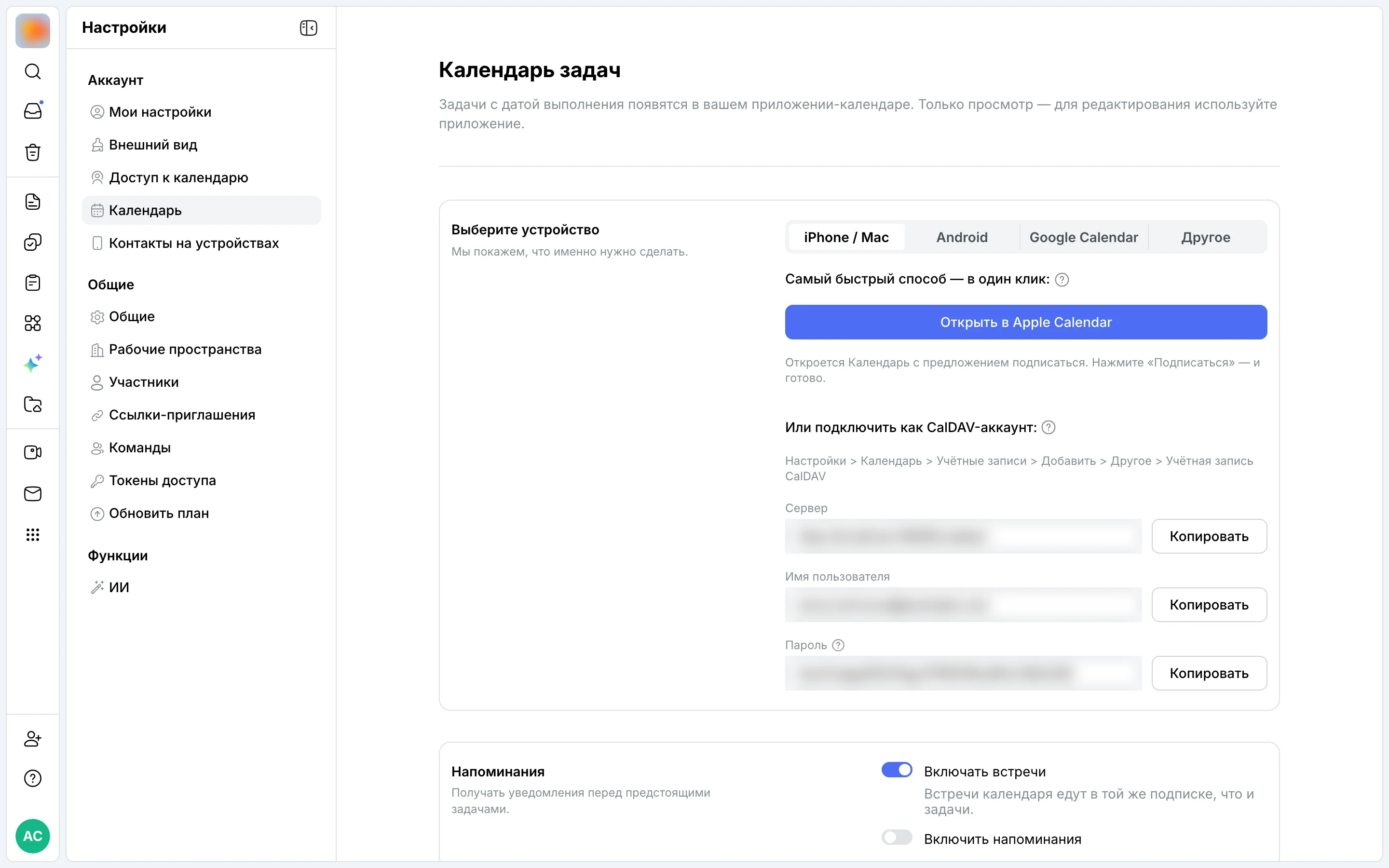Image resolution: width=1389 pixels, height=868 pixels.
Task: Open the clipboard notes icon
Action: (x=33, y=283)
